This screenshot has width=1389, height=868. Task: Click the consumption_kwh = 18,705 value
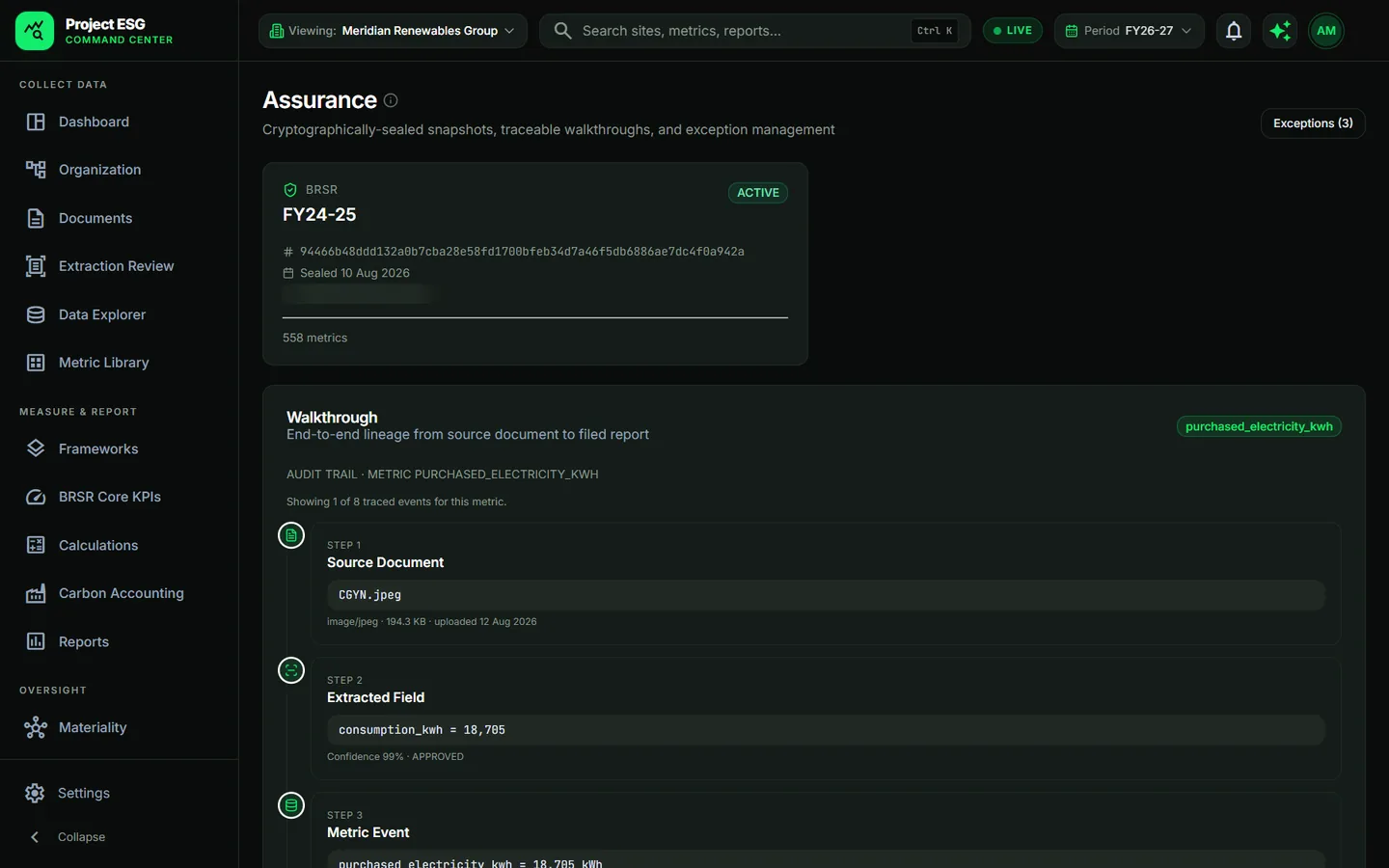coord(422,730)
